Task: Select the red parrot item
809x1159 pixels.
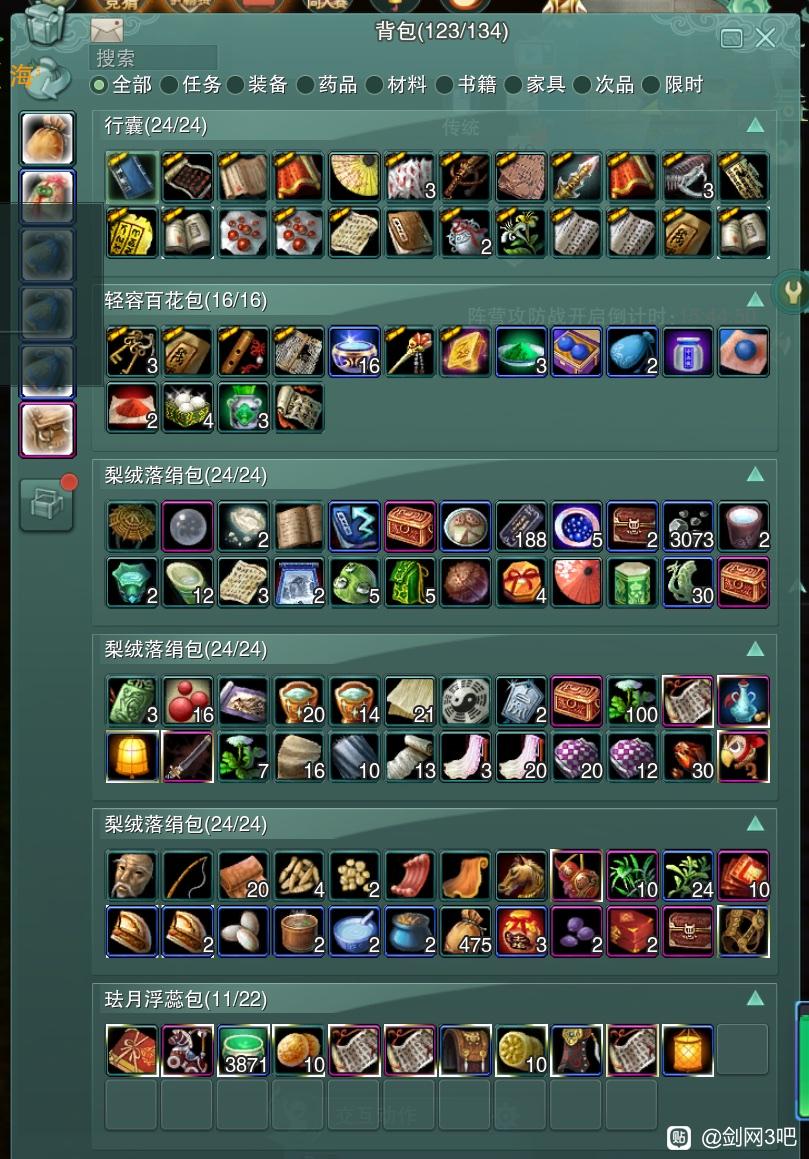Action: pyautogui.click(x=743, y=757)
